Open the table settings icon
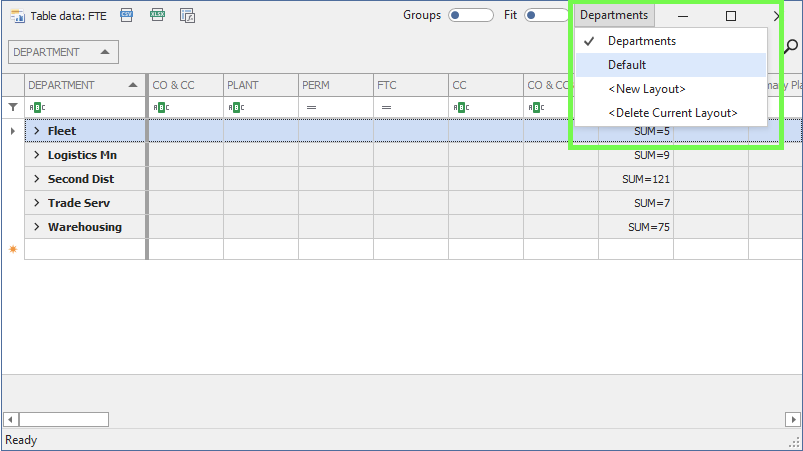This screenshot has height=451, width=803. [x=188, y=15]
